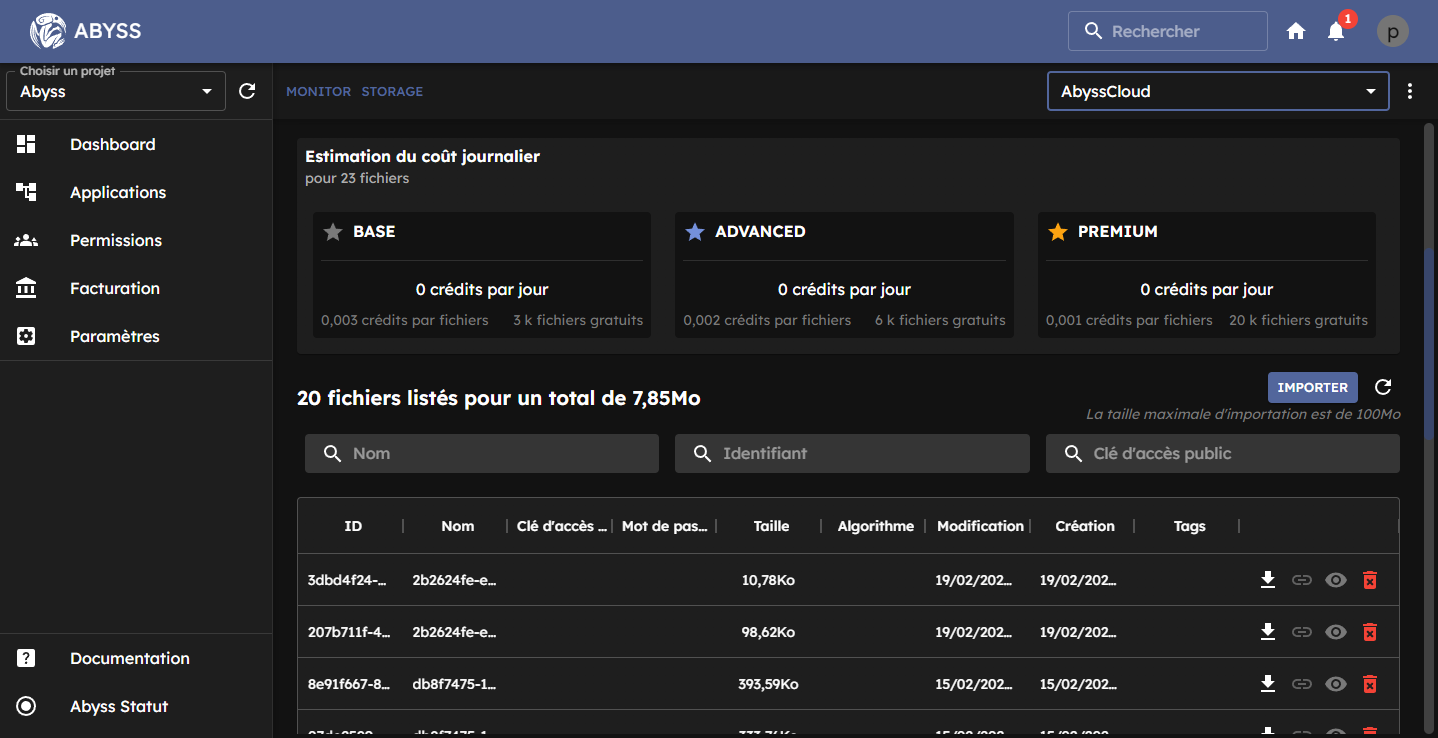Viewport: 1438px width, 738px height.
Task: Open notifications bell icon
Action: click(1336, 31)
